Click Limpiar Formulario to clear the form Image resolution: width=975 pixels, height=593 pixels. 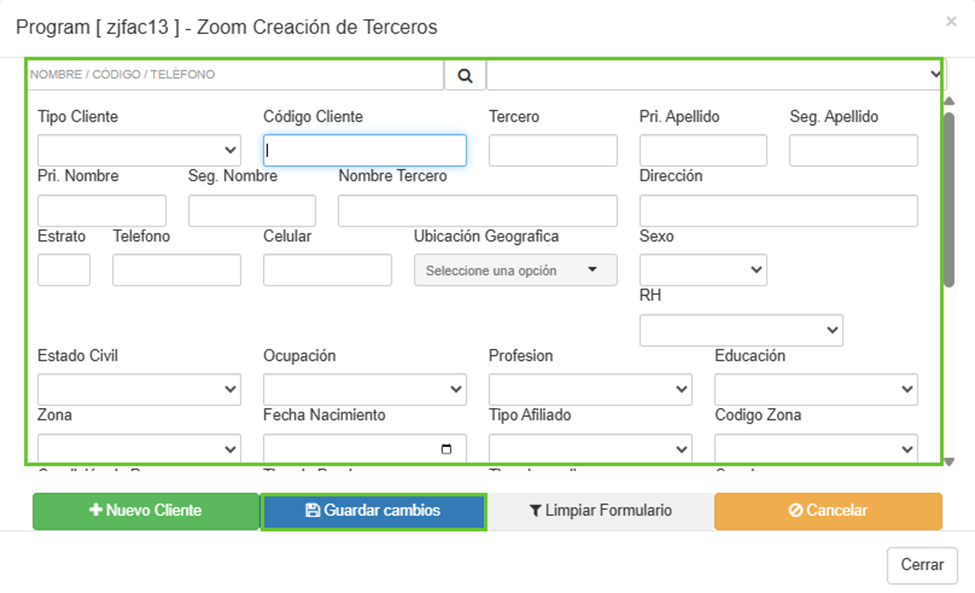[x=600, y=510]
